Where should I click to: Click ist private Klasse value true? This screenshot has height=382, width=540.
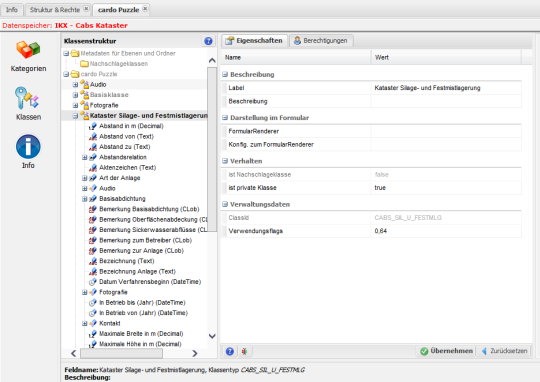[x=446, y=188]
